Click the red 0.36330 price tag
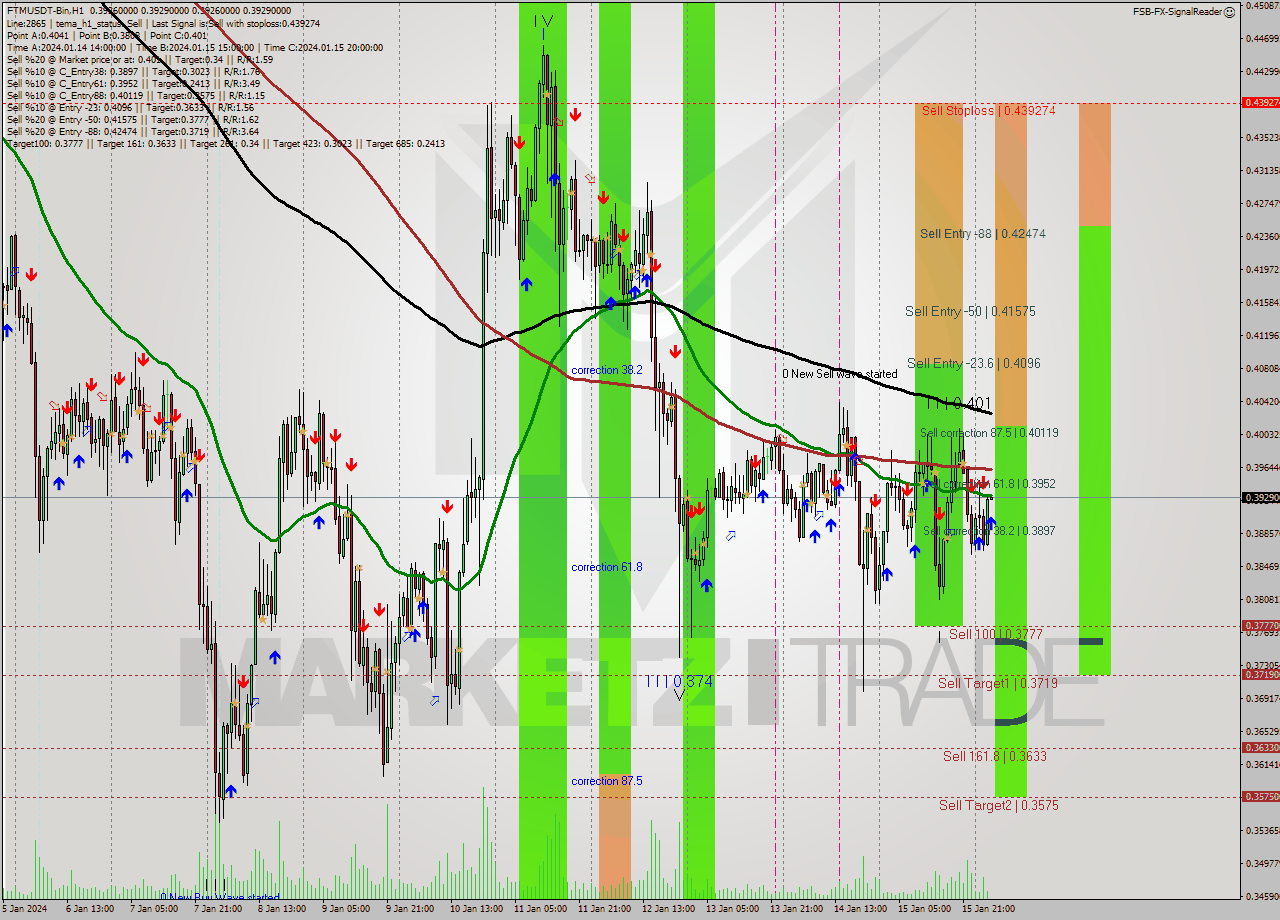The width and height of the screenshot is (1280, 920). tap(1260, 748)
